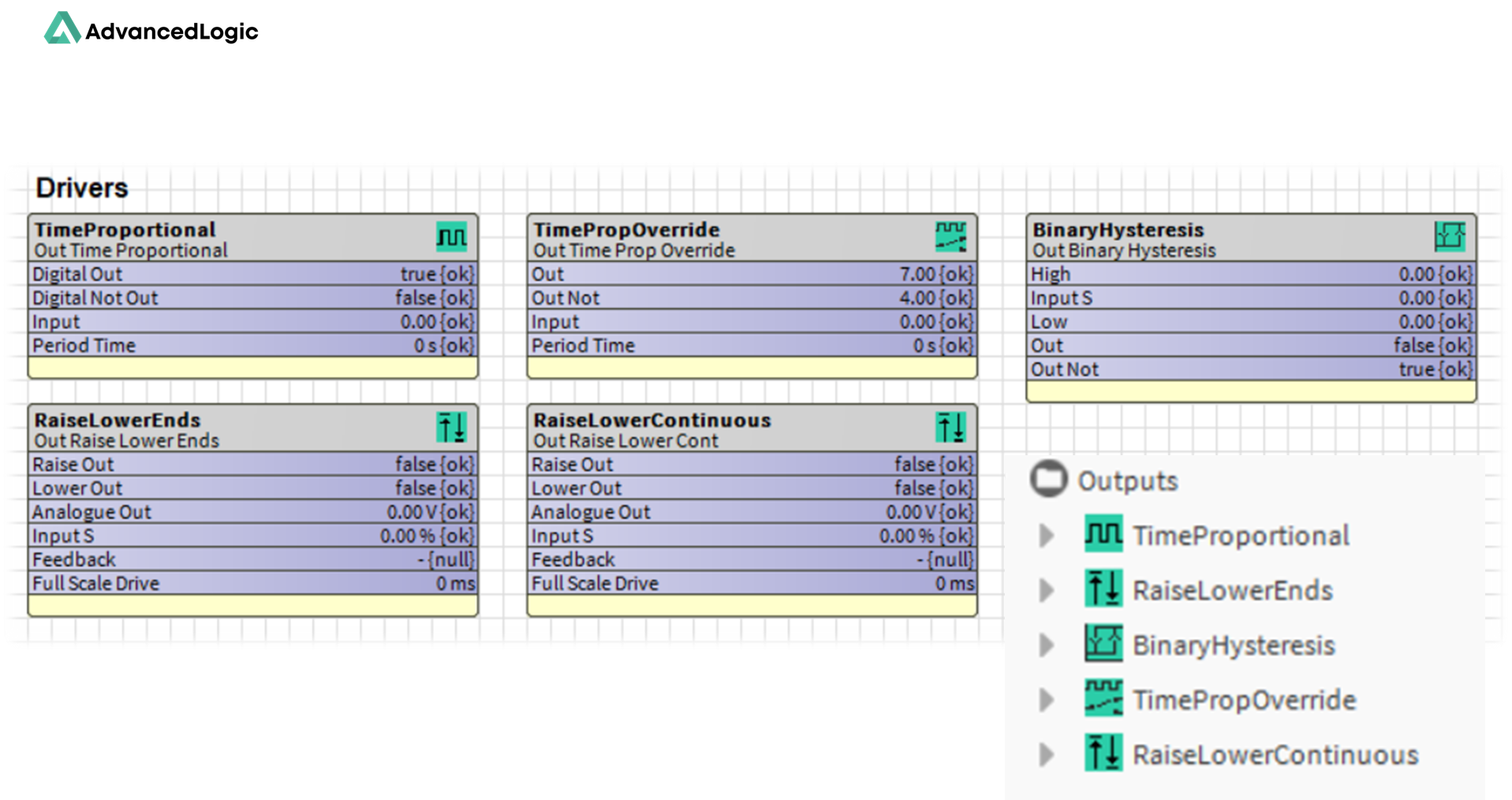Select Feedback row in RaiseLowerEnds block
This screenshot has width=1512, height=800.
[252, 559]
